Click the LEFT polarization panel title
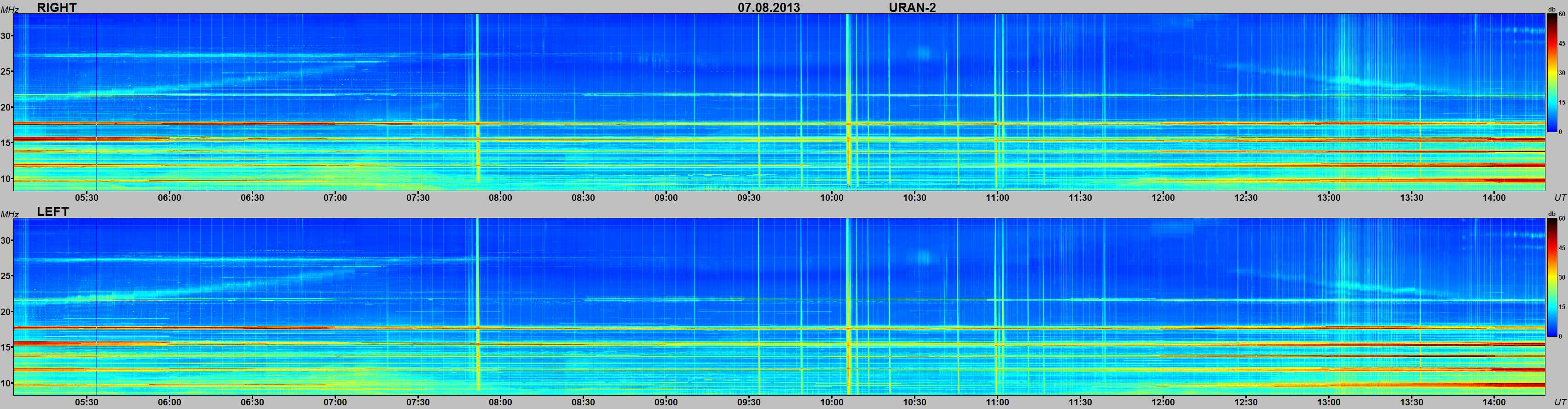1568x409 pixels. 53,211
